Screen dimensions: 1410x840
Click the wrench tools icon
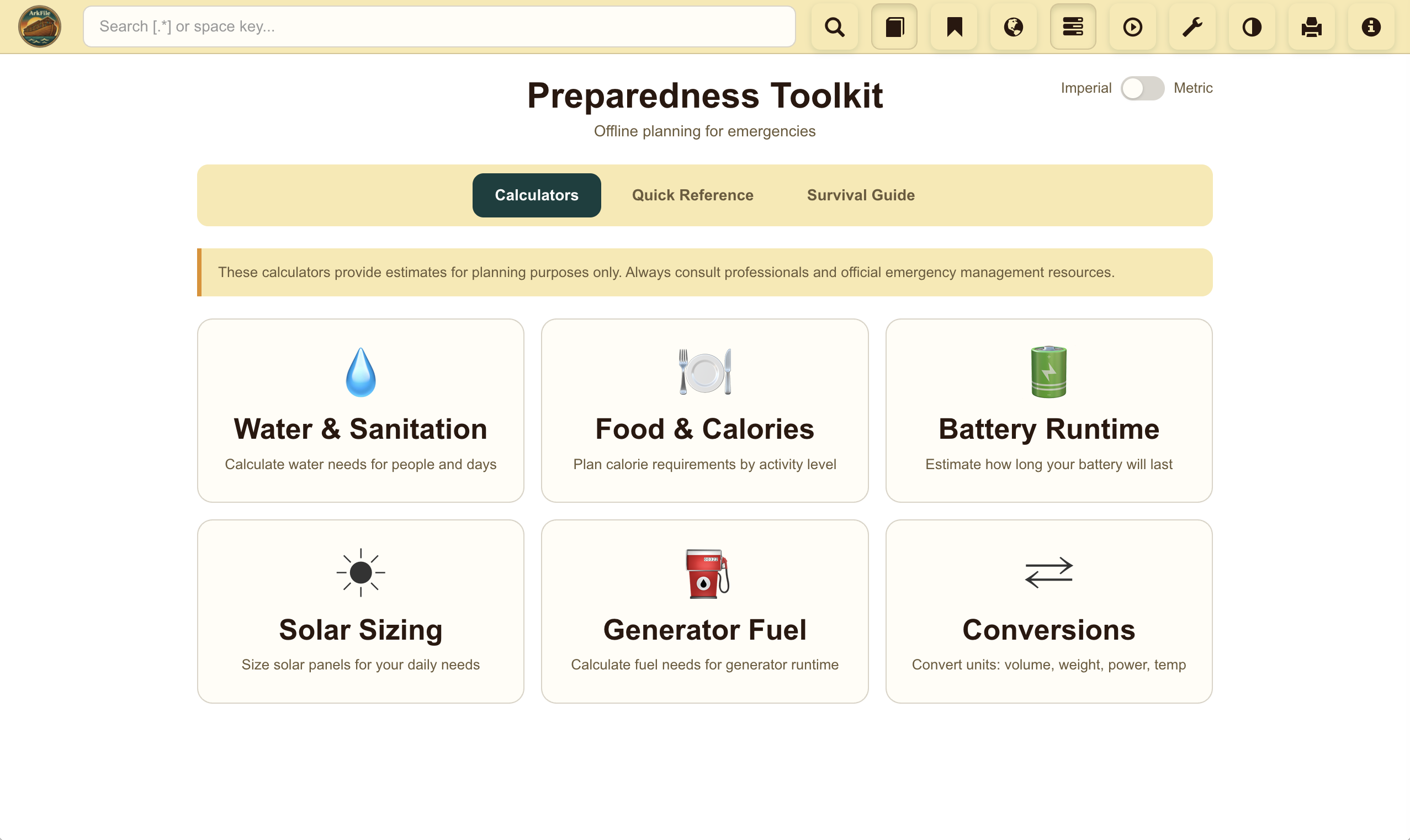pyautogui.click(x=1192, y=26)
